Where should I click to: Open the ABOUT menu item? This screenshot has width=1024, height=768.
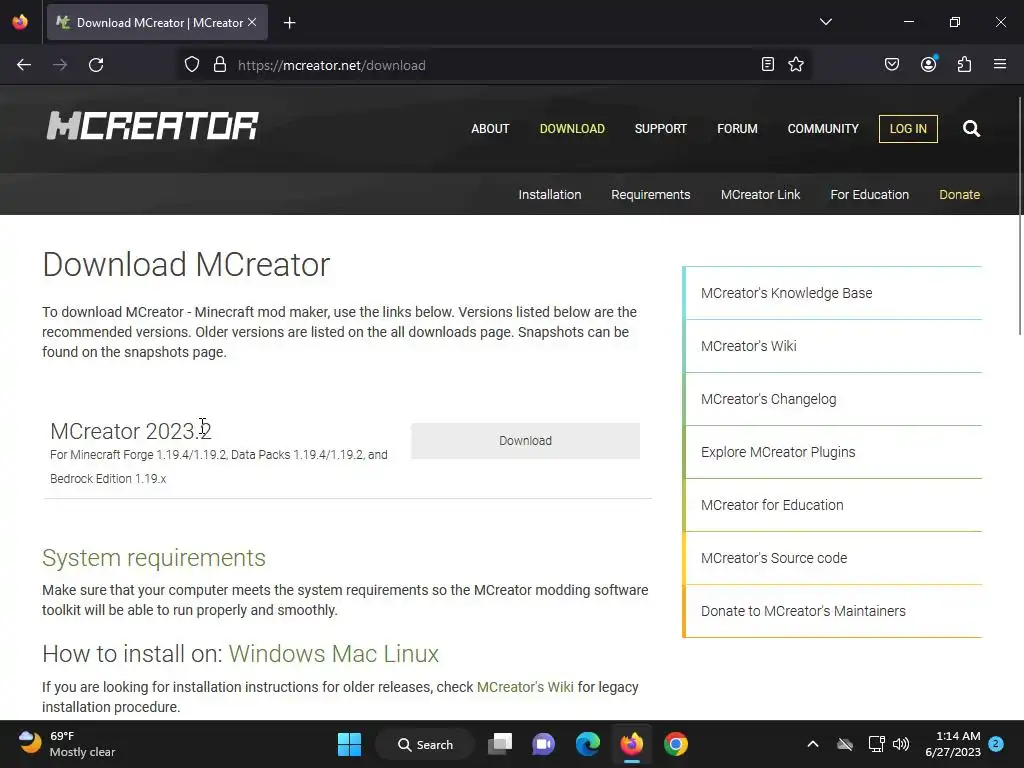pyautogui.click(x=490, y=129)
